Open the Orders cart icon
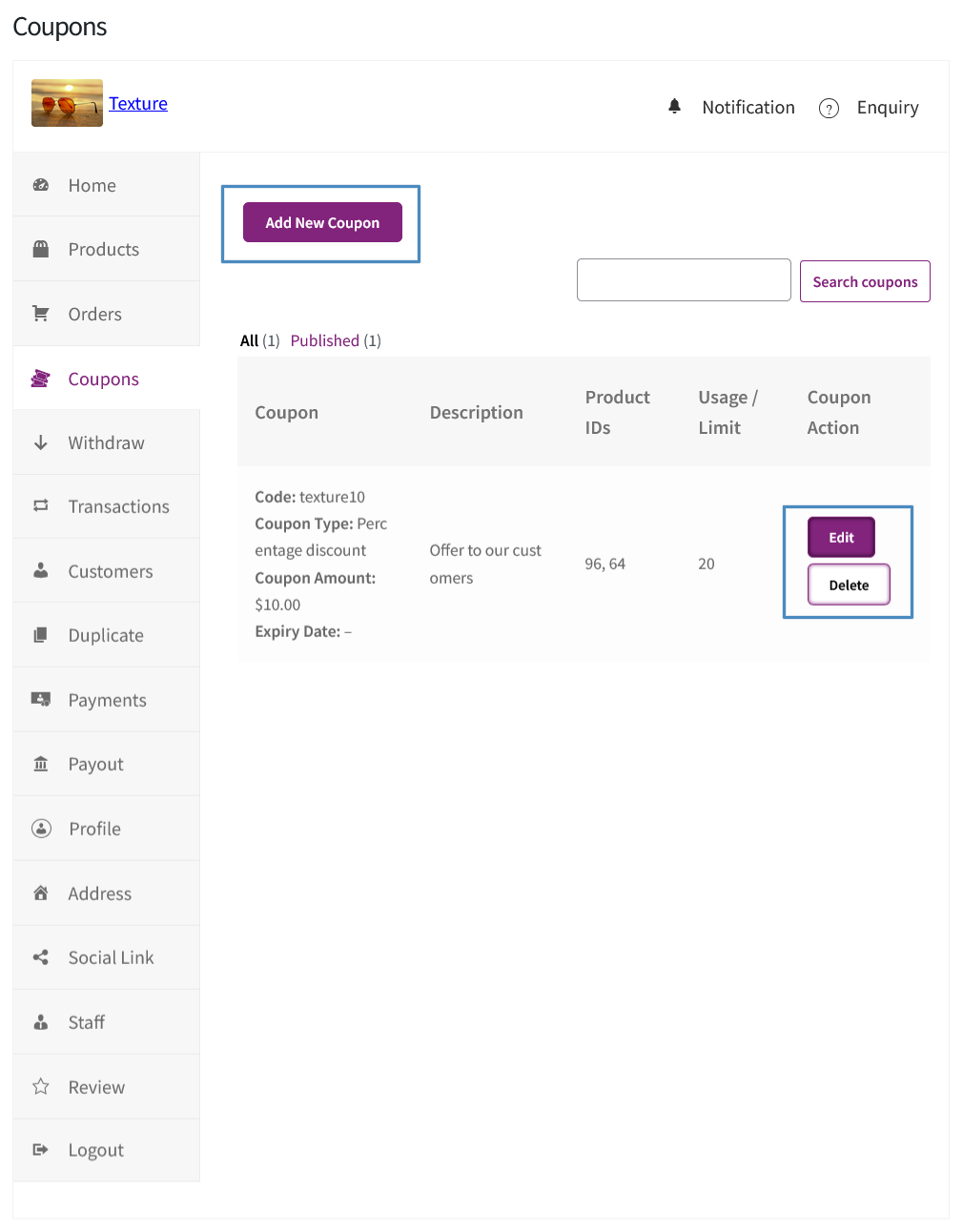The image size is (963, 1232). tap(41, 313)
